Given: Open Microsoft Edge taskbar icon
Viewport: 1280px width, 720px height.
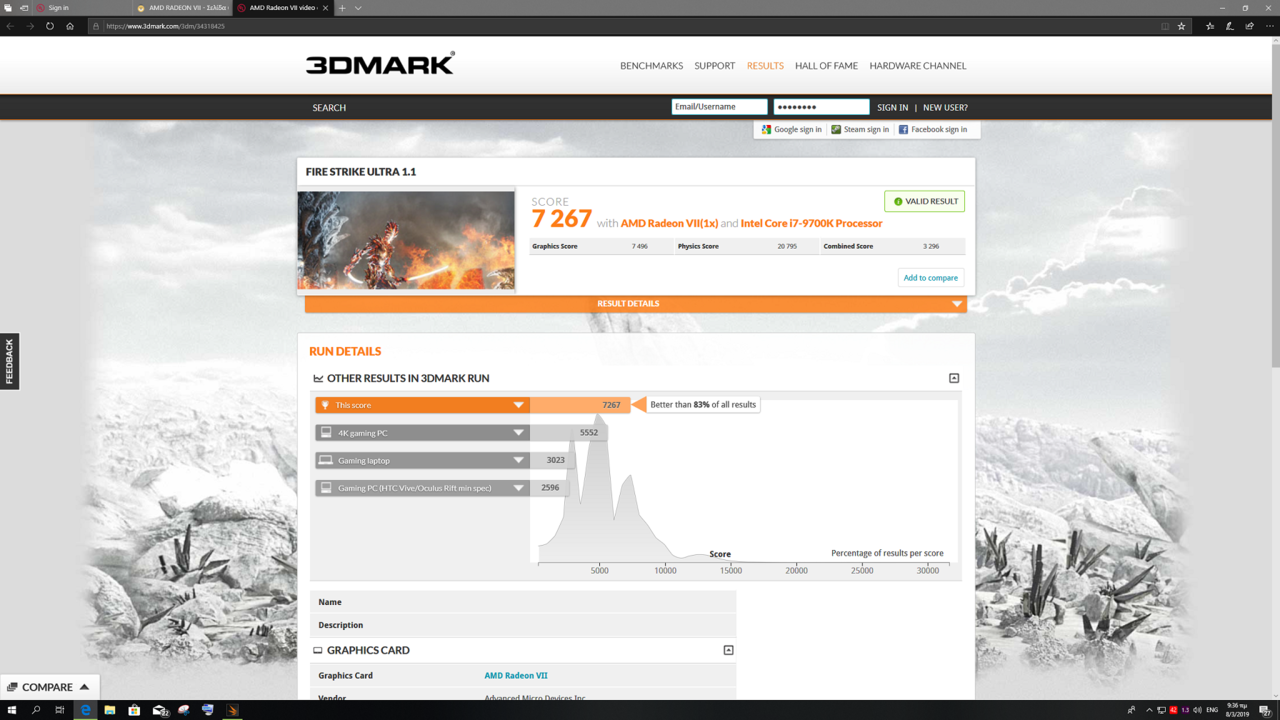Looking at the screenshot, I should click(85, 710).
